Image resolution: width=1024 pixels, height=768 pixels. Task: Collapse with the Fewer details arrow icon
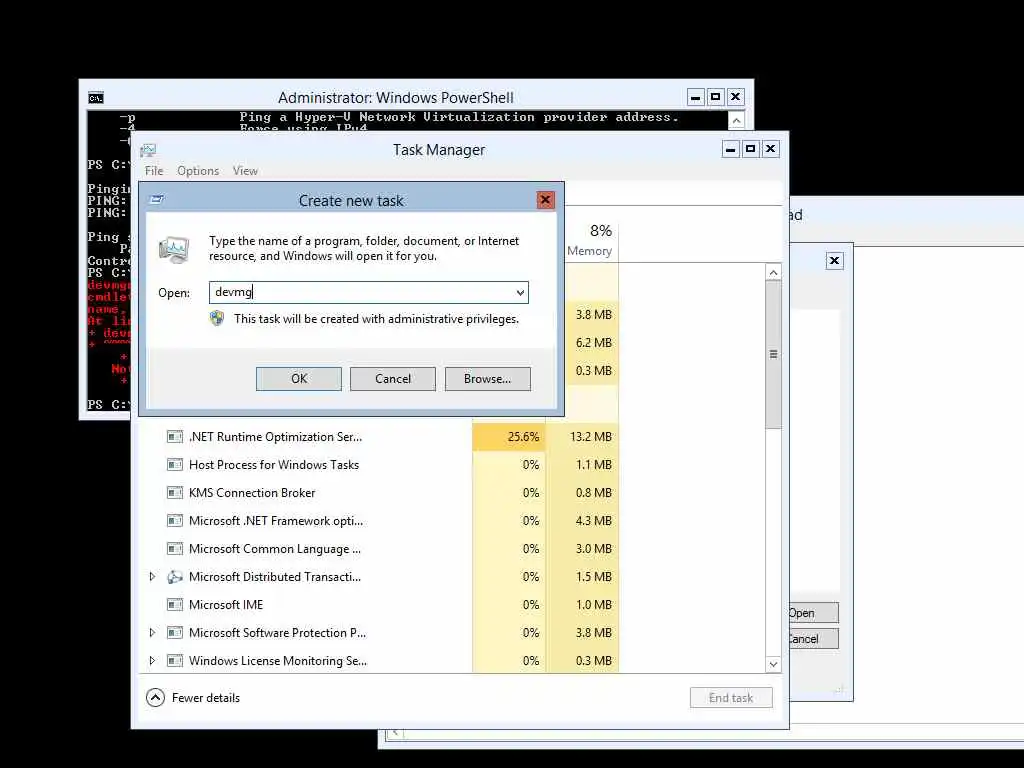155,697
